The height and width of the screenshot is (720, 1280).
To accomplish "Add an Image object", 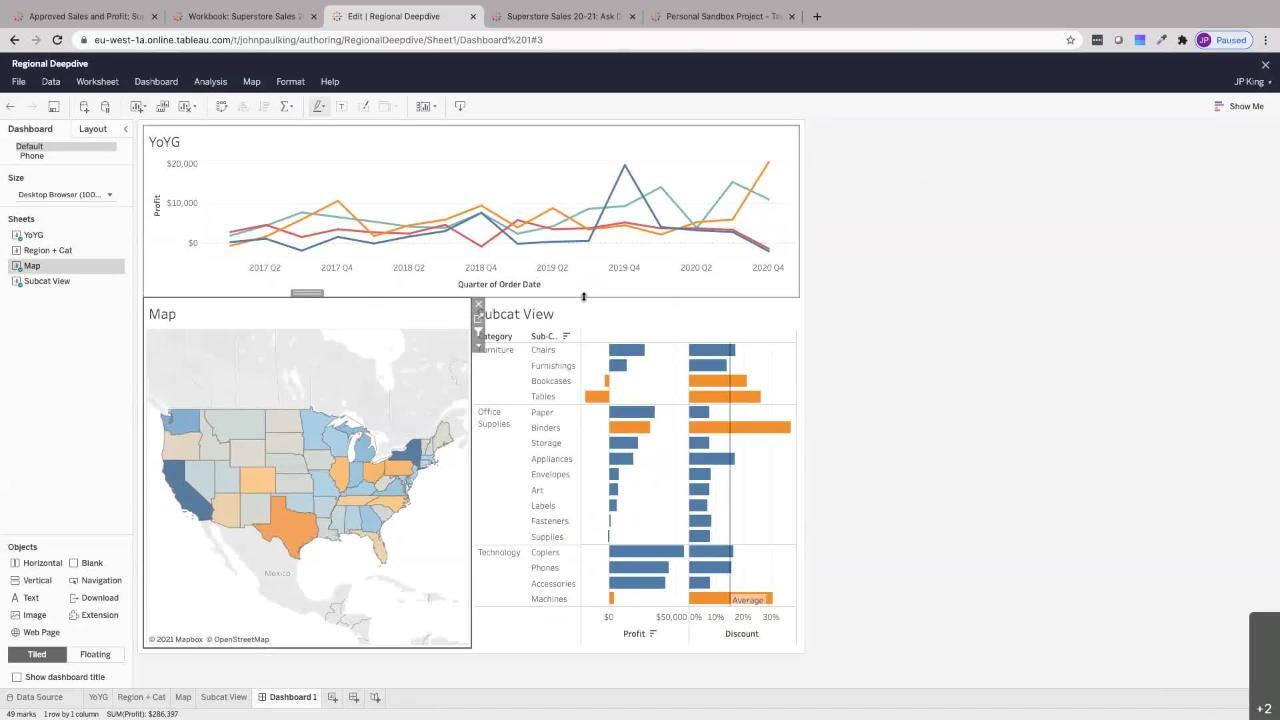I will pyautogui.click(x=28, y=615).
